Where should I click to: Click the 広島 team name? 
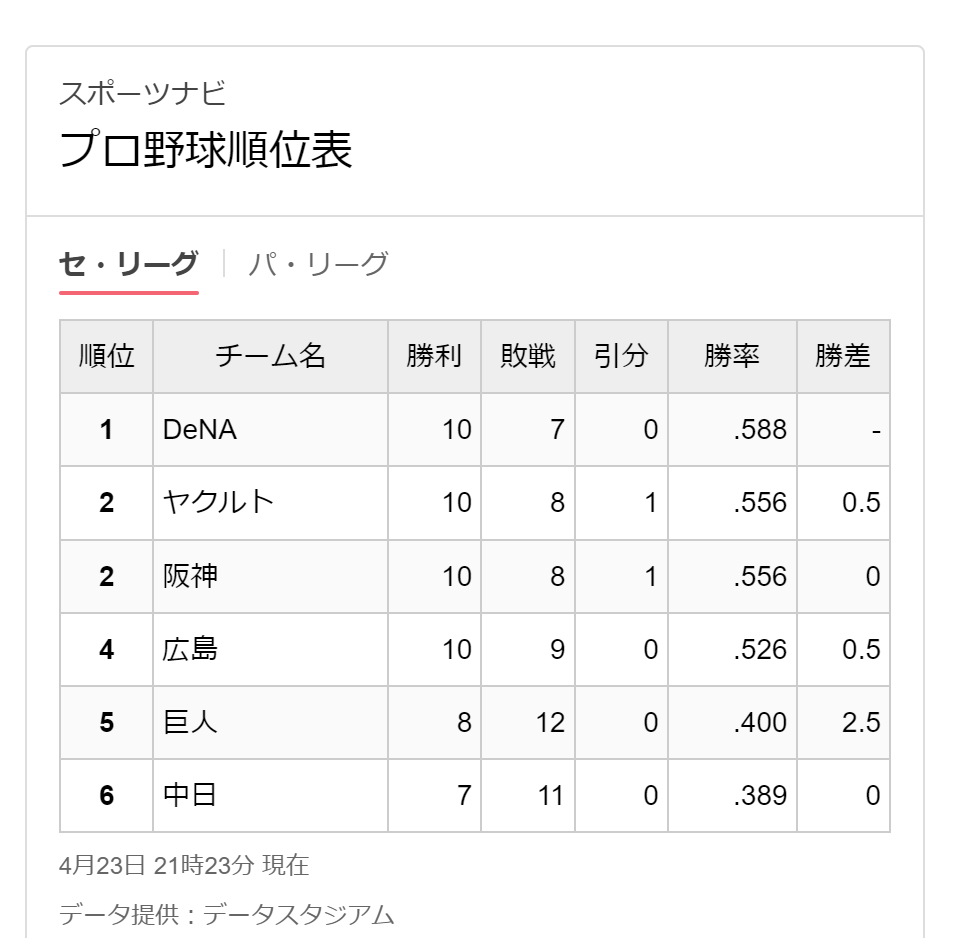(190, 649)
